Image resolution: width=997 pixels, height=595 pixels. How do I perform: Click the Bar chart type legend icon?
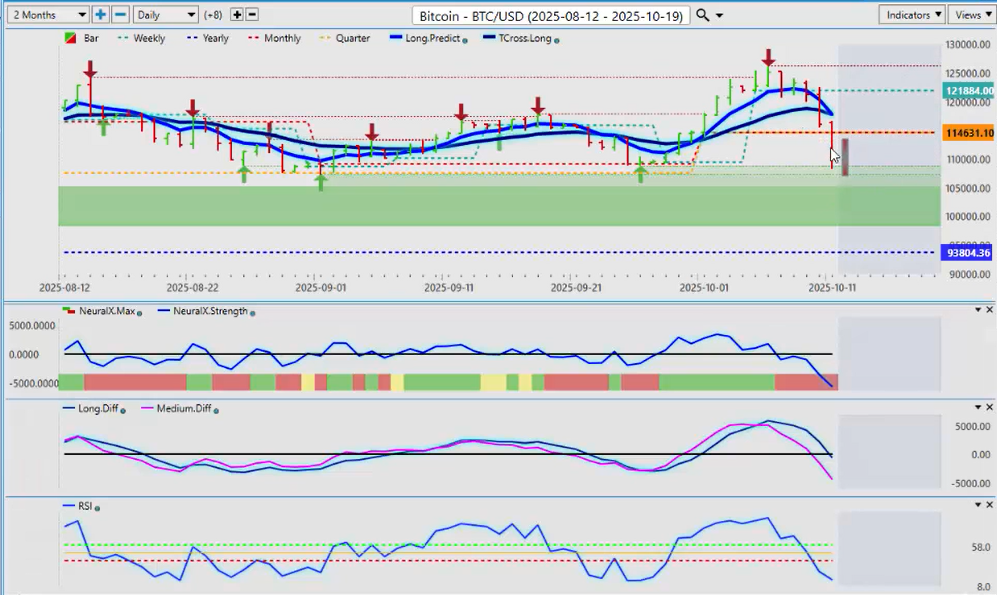tap(67, 38)
